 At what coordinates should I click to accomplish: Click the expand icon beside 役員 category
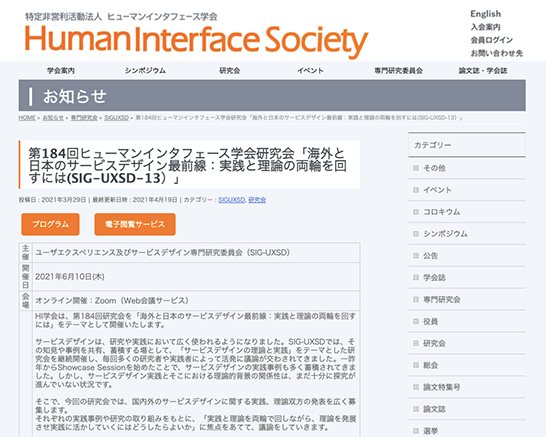416,322
